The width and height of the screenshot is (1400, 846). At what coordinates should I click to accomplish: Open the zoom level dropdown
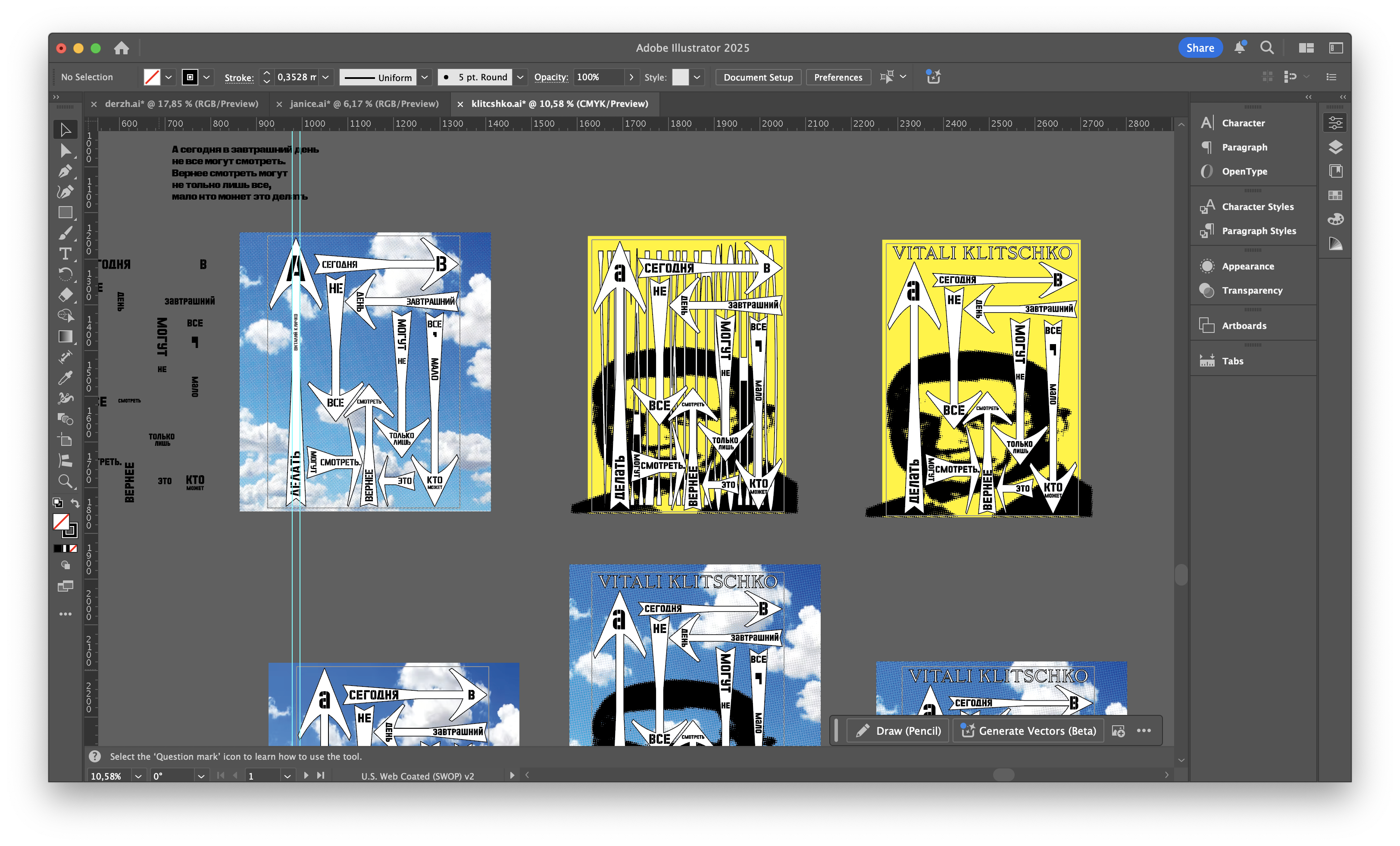(138, 776)
